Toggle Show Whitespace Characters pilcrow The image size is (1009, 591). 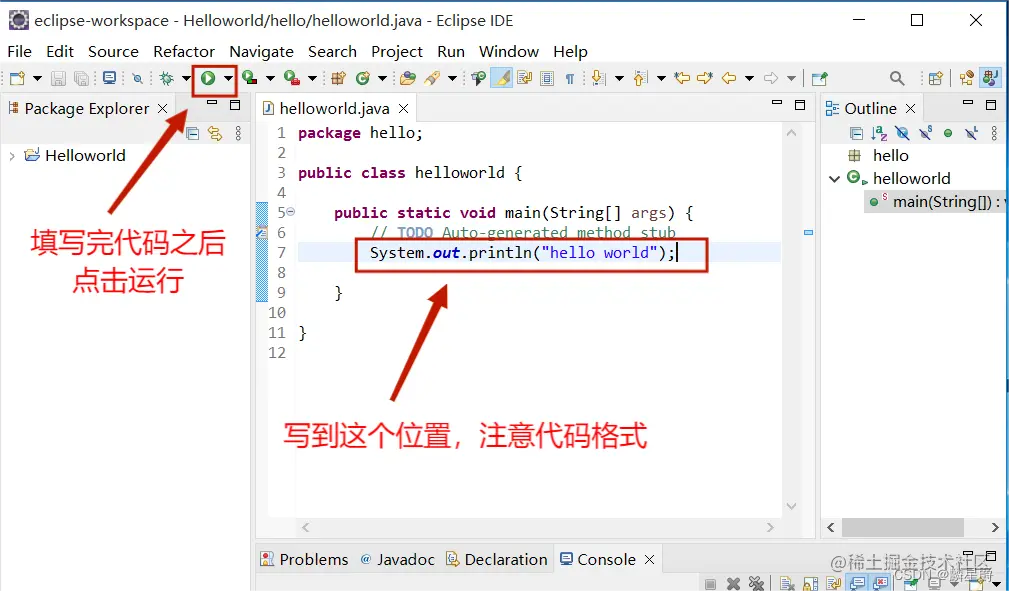[x=569, y=79]
